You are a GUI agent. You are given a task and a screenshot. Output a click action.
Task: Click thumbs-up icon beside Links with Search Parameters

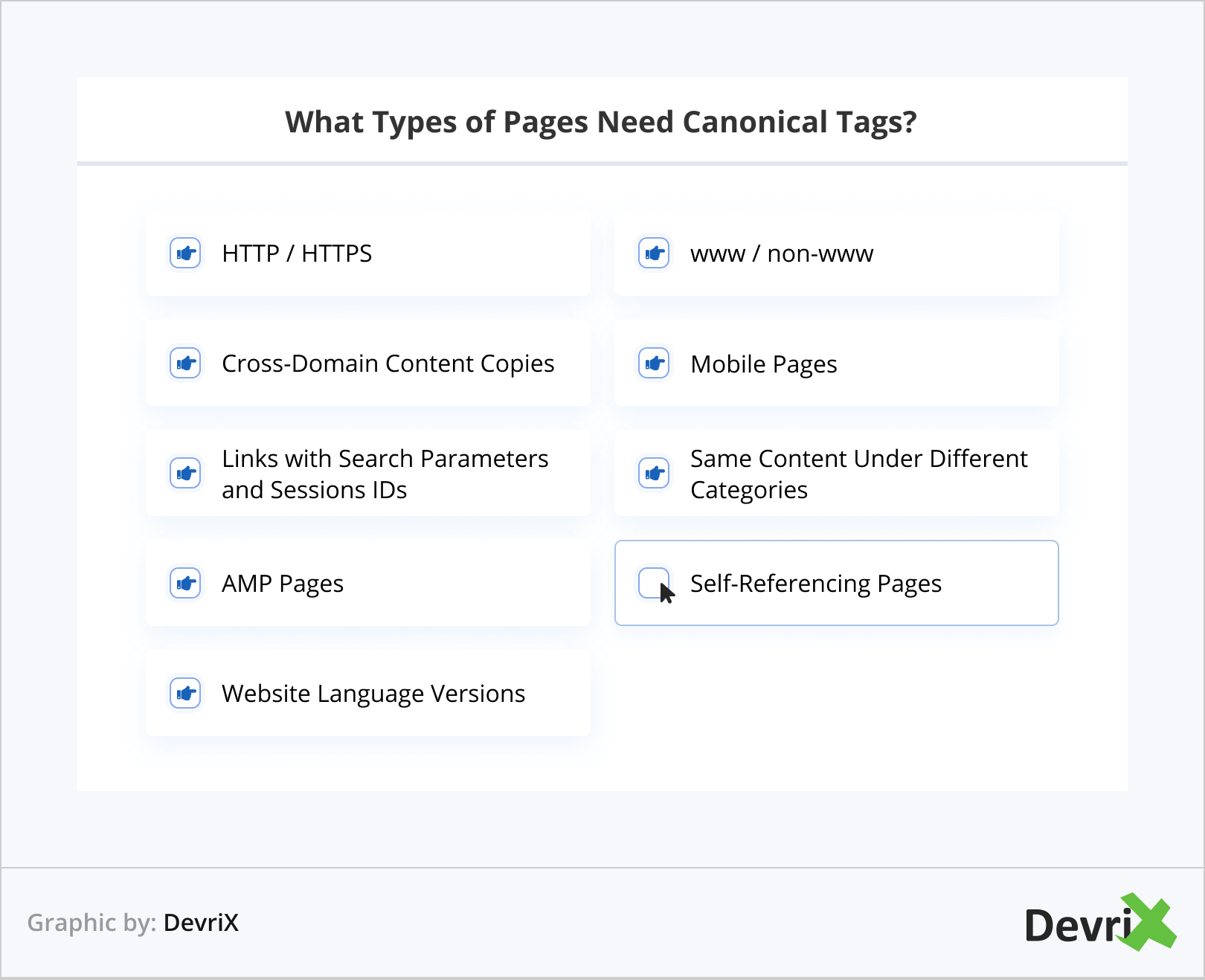185,474
